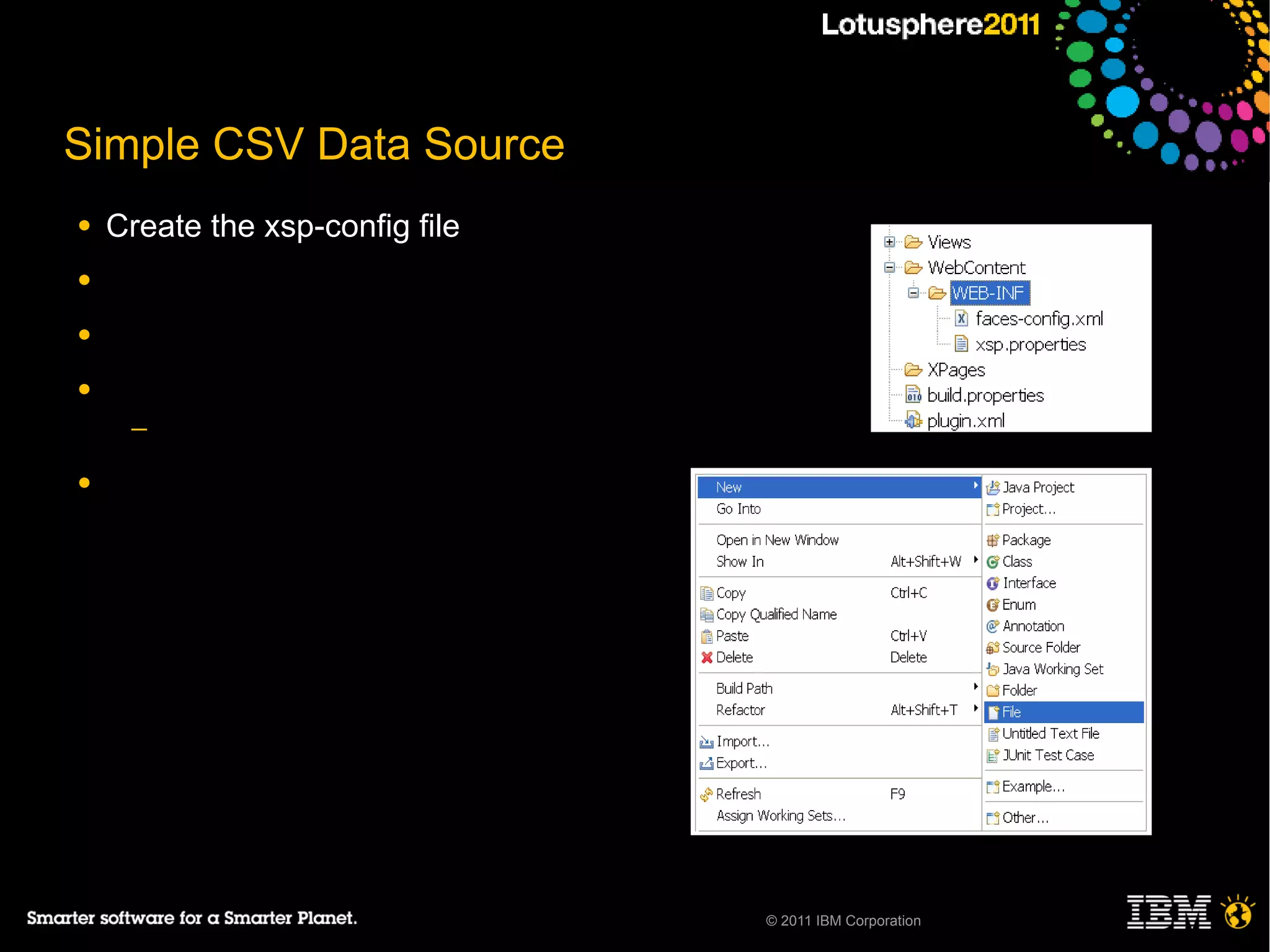Select Other... in New submenu

[x=1064, y=818]
